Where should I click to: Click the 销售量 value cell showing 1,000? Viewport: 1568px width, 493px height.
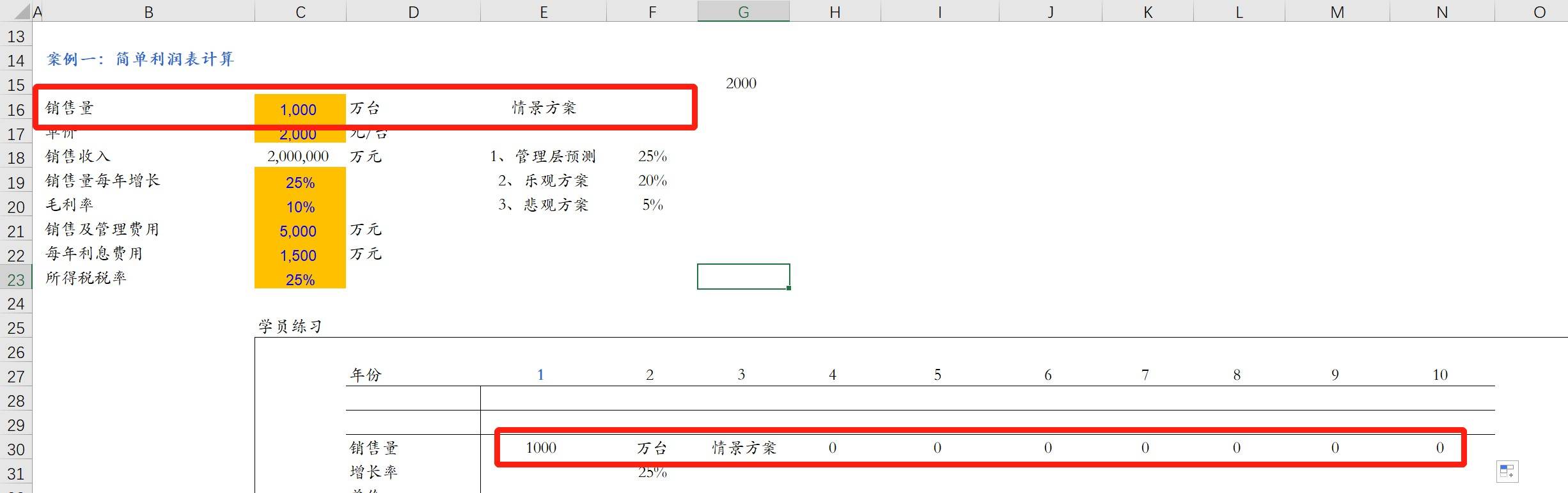tap(299, 109)
